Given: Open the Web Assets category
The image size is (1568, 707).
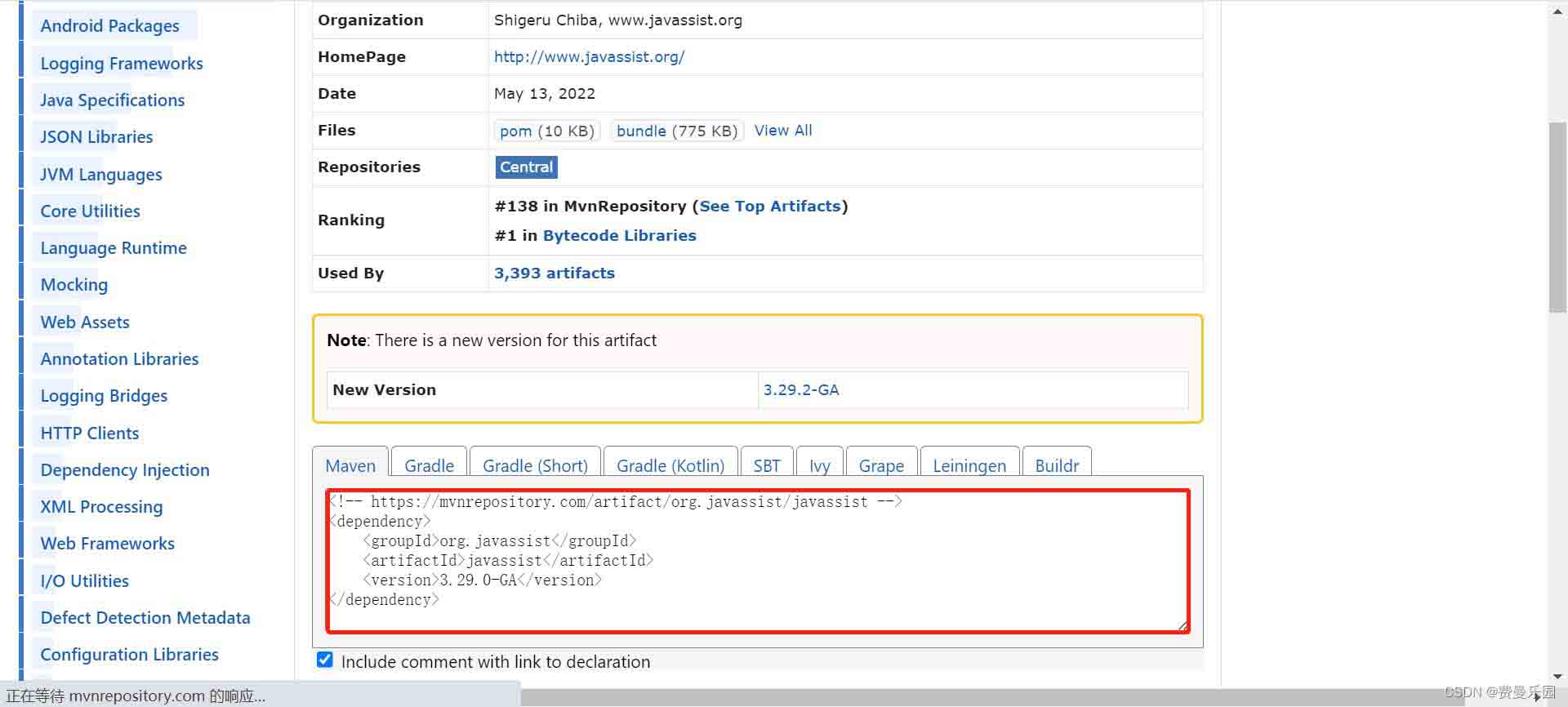Looking at the screenshot, I should [x=85, y=322].
